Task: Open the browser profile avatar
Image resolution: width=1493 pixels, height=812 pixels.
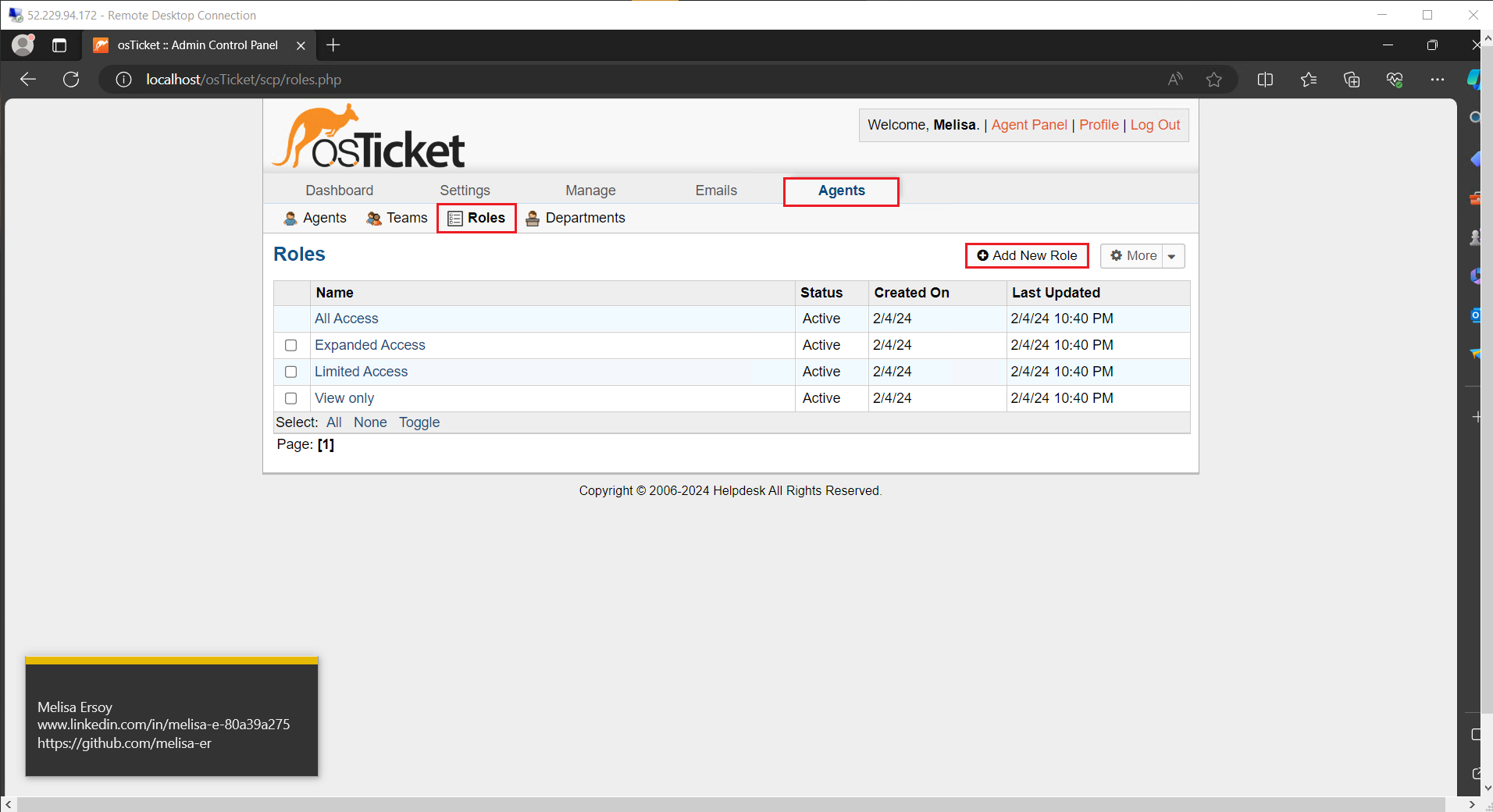Action: click(x=23, y=45)
